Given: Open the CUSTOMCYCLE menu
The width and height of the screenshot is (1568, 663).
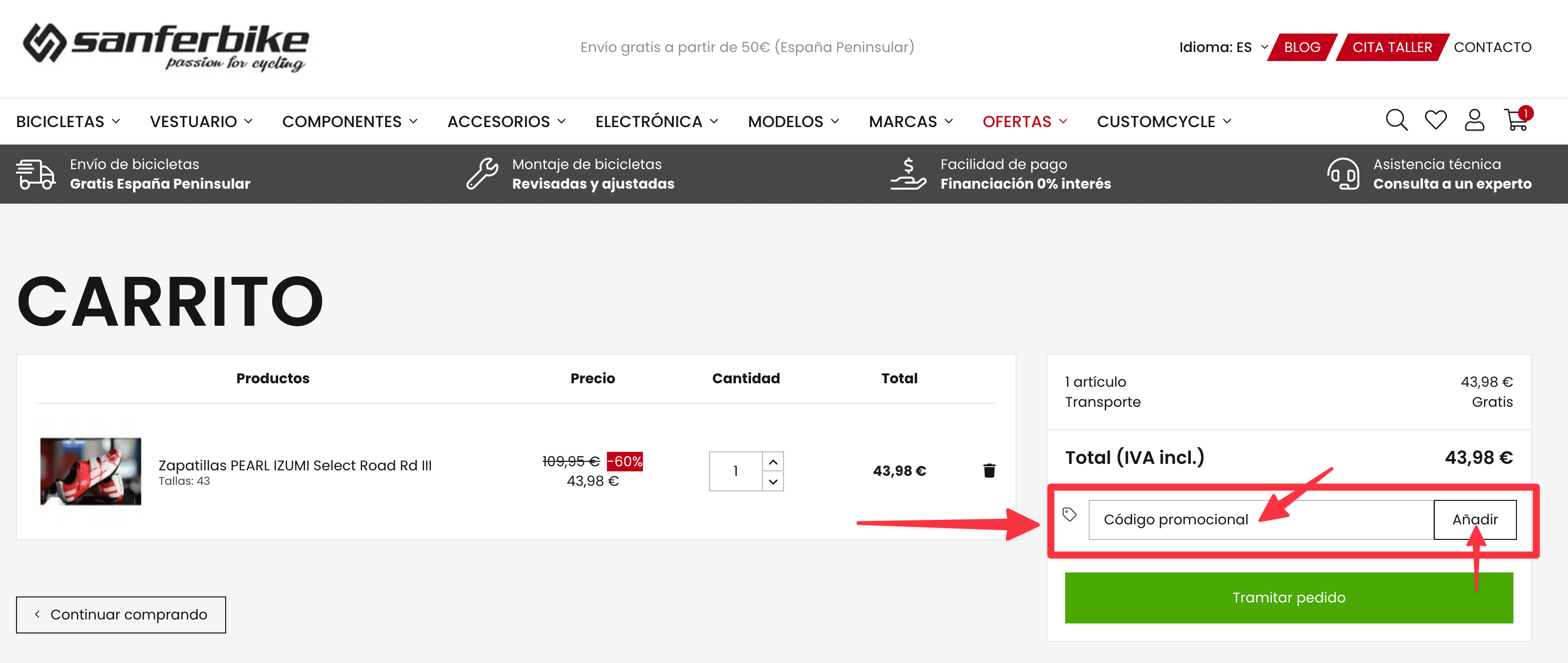Looking at the screenshot, I should [x=1157, y=121].
